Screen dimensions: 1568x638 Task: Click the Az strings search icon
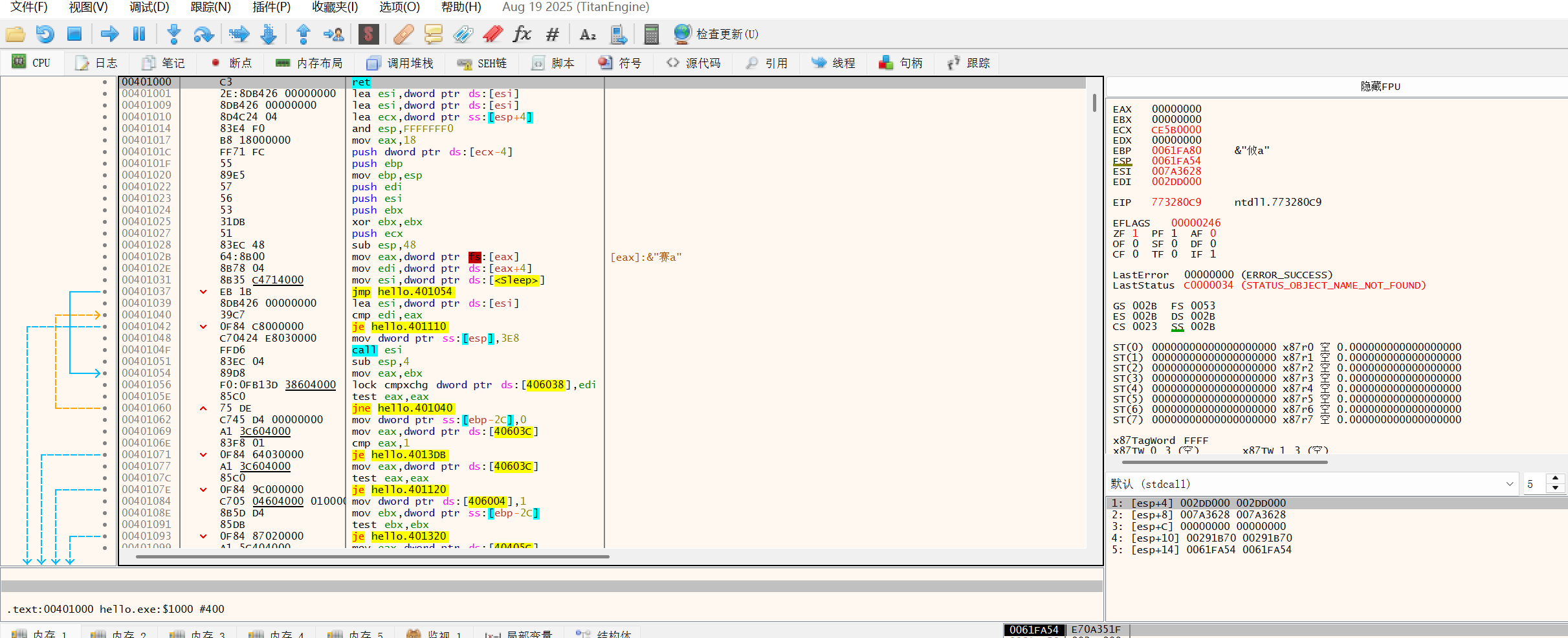click(588, 34)
